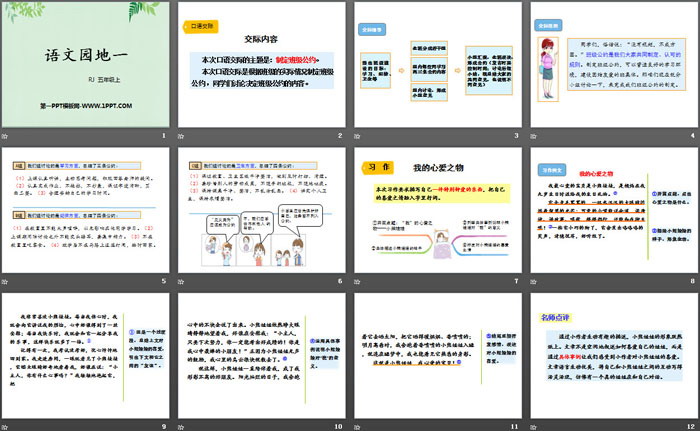Click the animation star icon under slide 3
The image size is (700, 431).
point(357,136)
